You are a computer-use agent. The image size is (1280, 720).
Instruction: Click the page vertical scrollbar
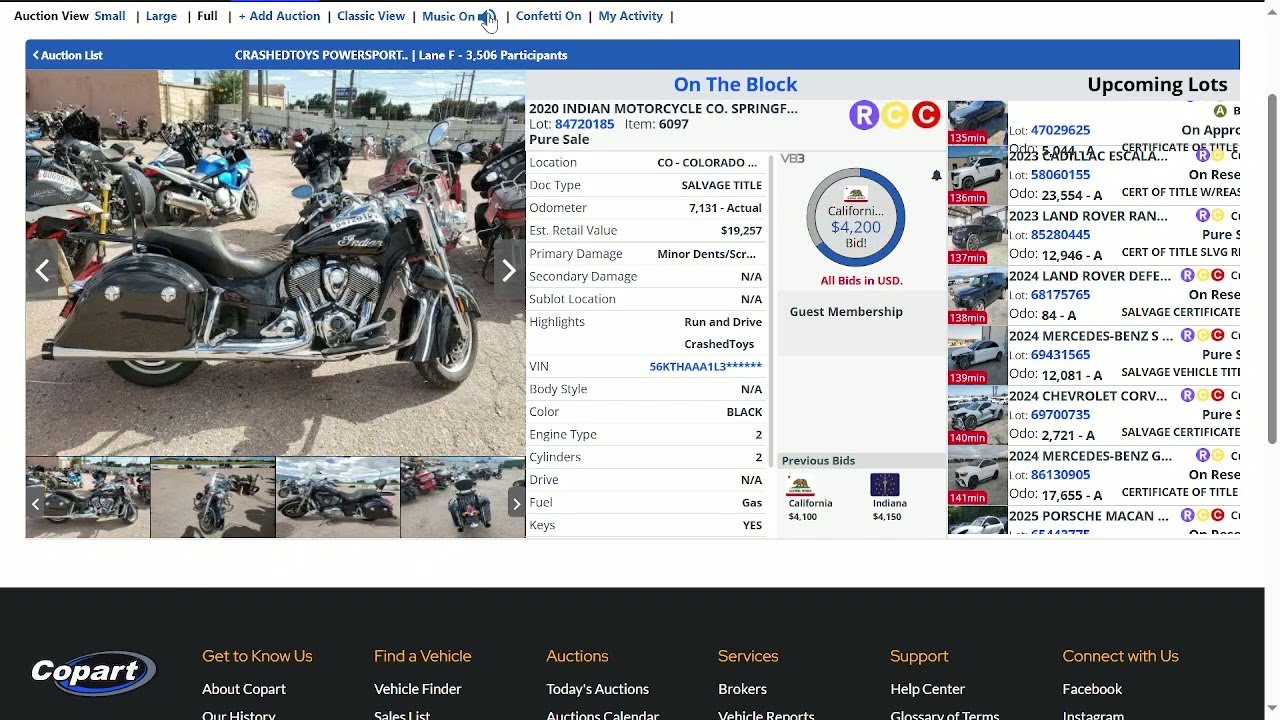click(x=1272, y=270)
